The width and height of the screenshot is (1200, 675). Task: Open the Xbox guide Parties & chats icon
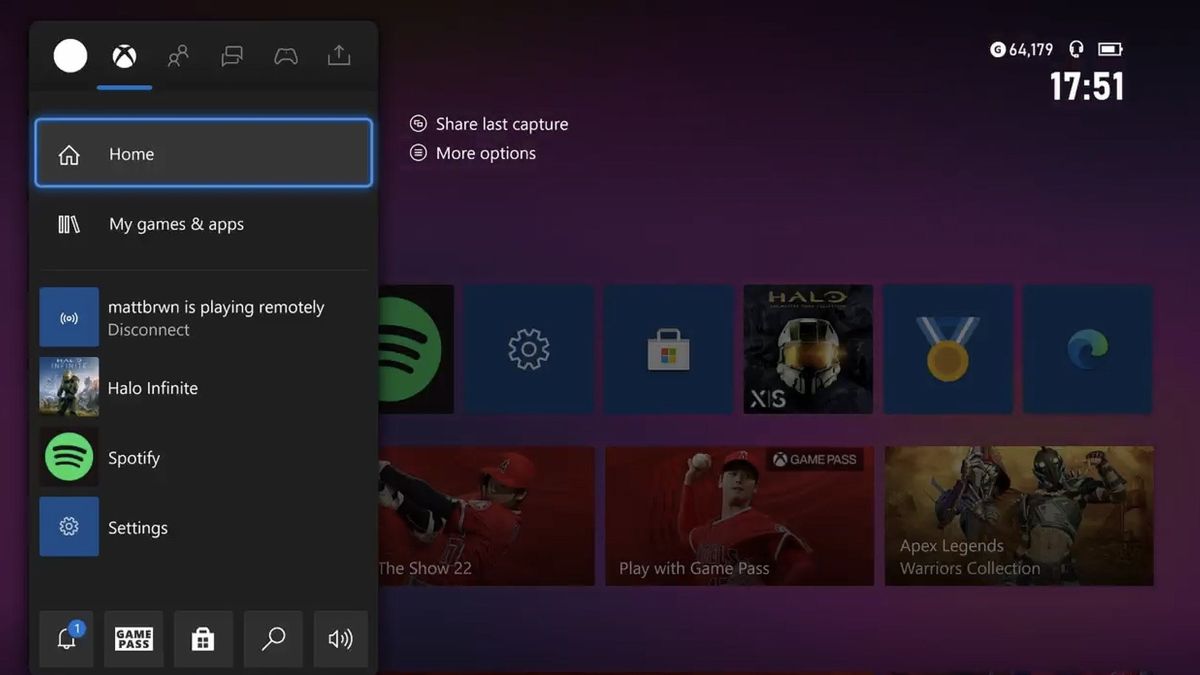coord(232,56)
